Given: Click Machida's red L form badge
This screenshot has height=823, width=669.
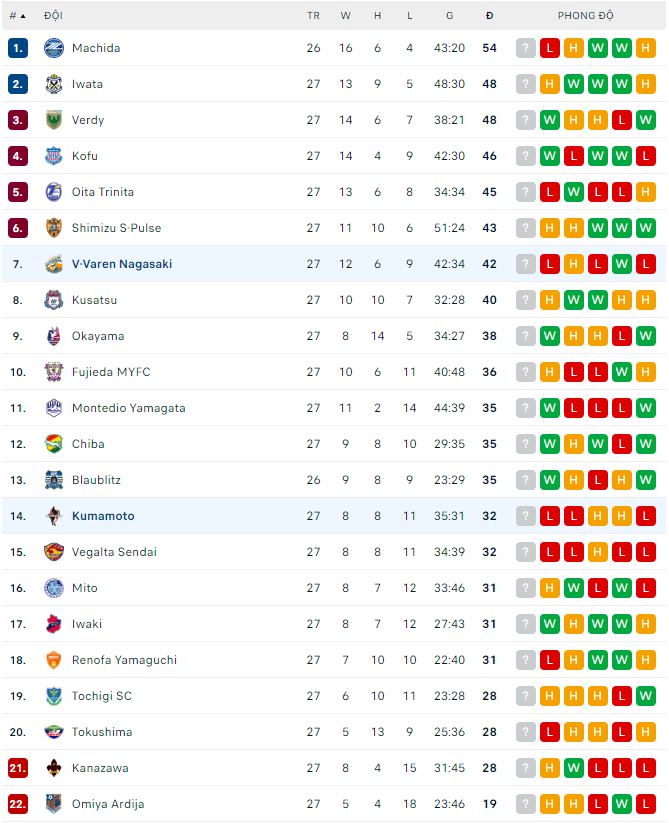Looking at the screenshot, I should (x=550, y=48).
